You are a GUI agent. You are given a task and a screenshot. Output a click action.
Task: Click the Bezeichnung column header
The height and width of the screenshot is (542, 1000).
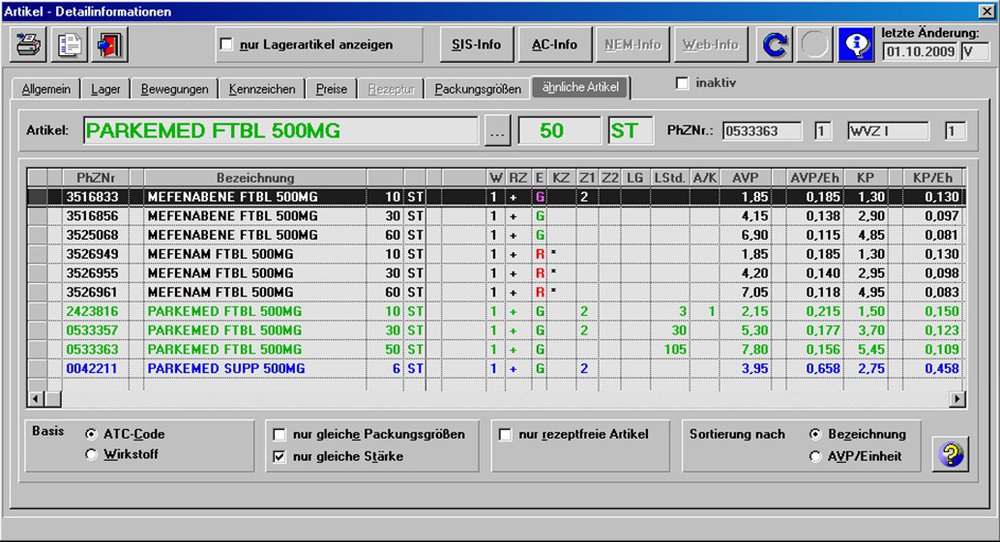255,177
